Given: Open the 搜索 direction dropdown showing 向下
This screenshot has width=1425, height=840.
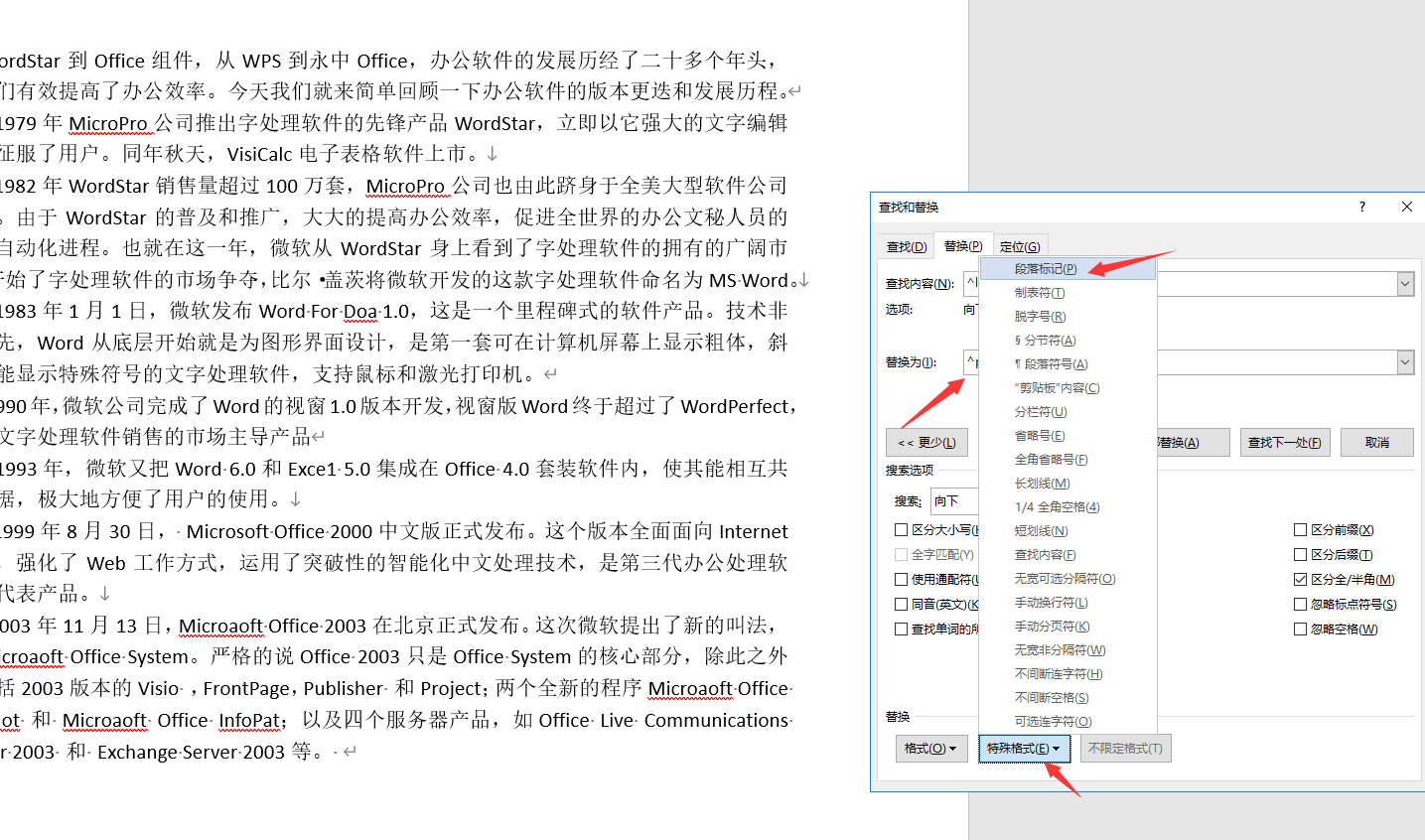Looking at the screenshot, I should [954, 501].
